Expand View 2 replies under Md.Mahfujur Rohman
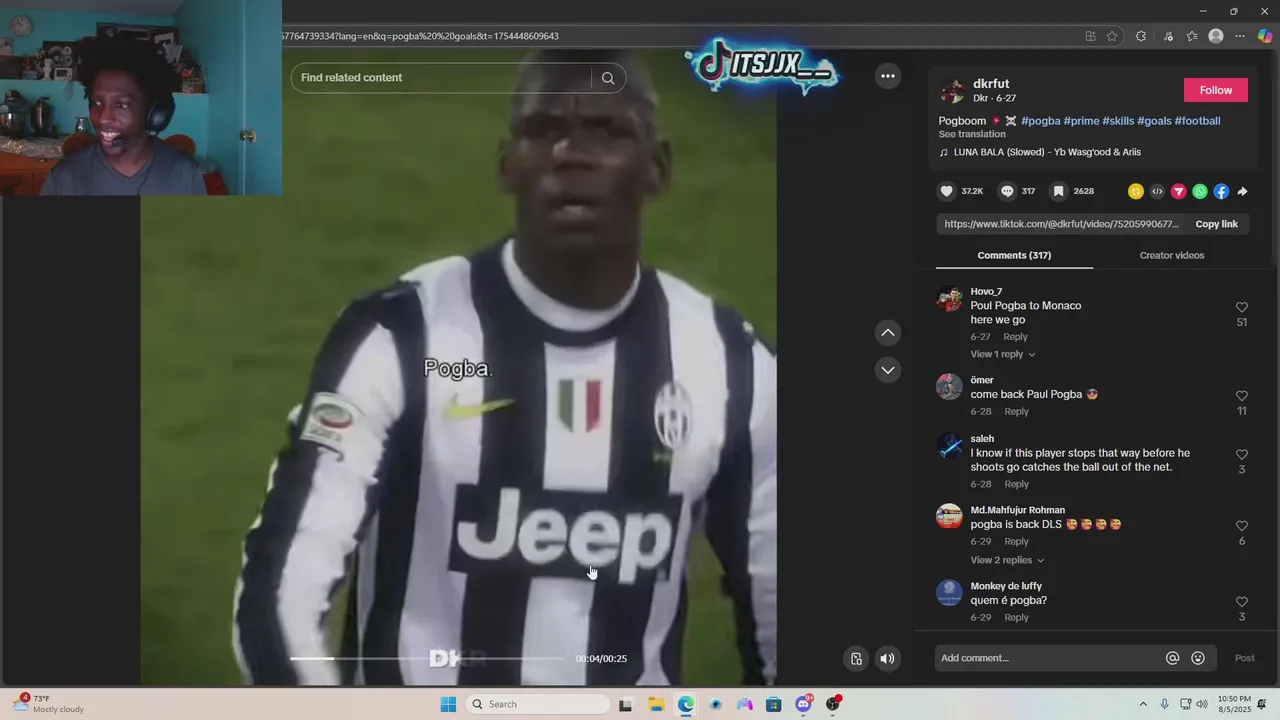The width and height of the screenshot is (1280, 720). (1007, 560)
